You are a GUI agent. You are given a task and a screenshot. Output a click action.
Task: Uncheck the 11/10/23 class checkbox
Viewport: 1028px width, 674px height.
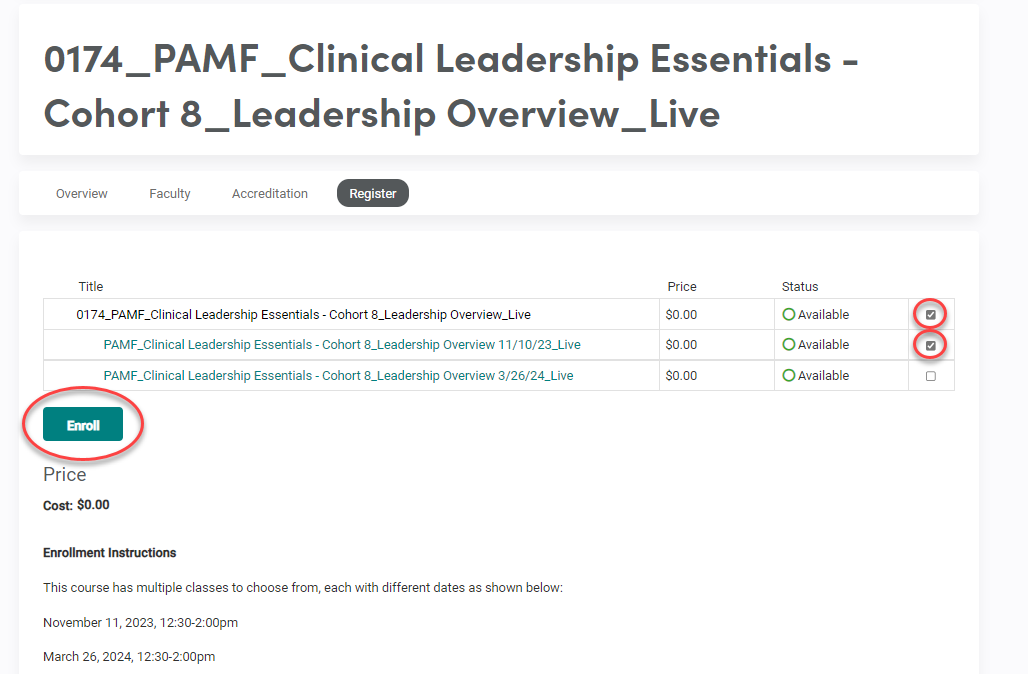coord(931,346)
